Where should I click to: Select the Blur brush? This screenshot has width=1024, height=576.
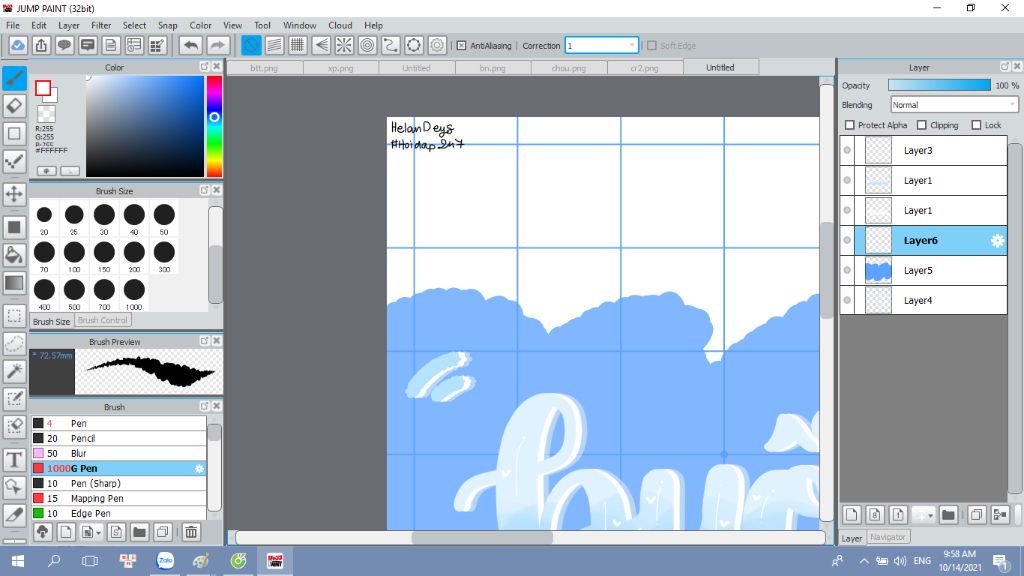[x=118, y=453]
